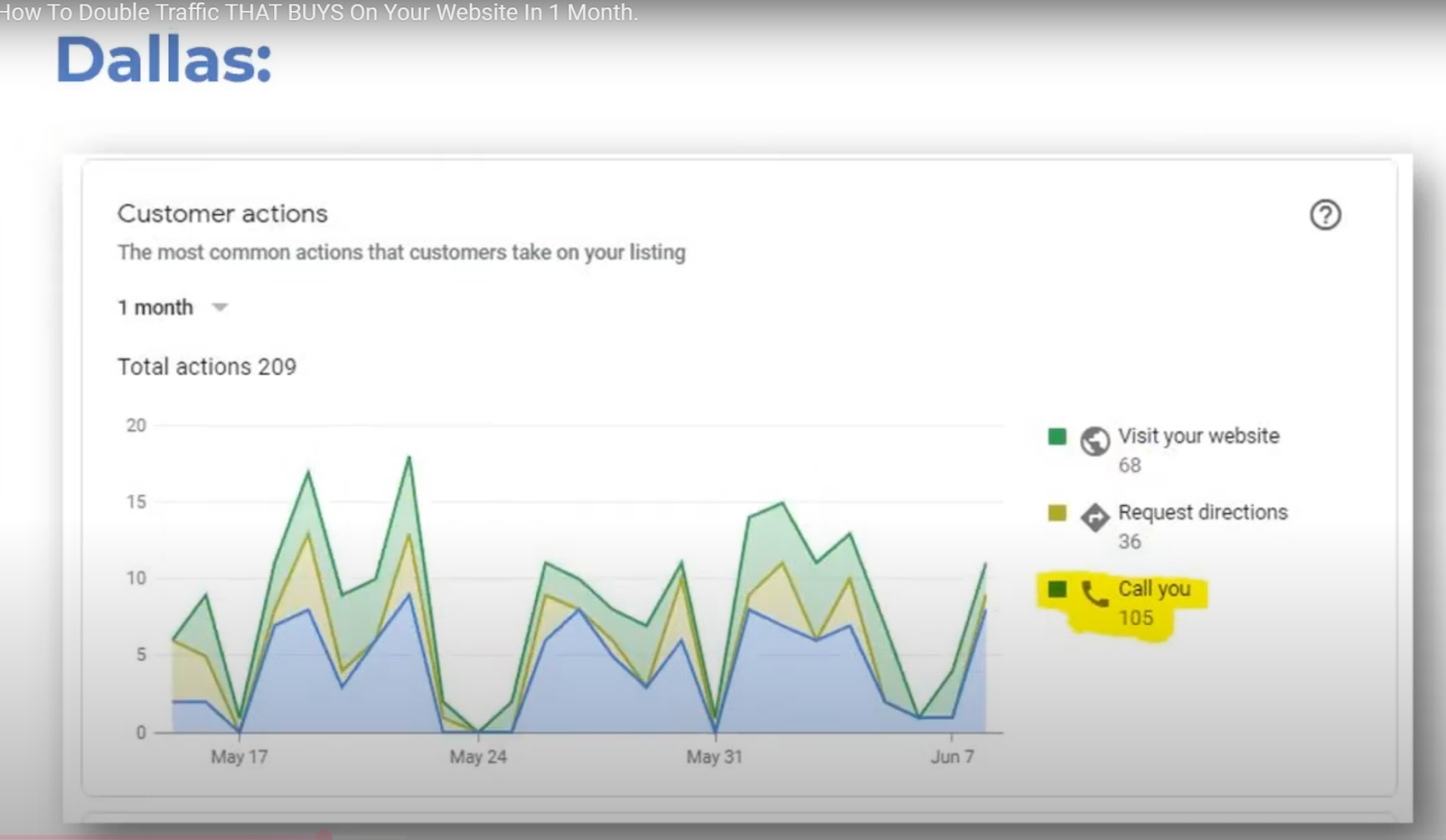Click the video title at the top
Viewport: 1446px width, 840px height.
319,13
